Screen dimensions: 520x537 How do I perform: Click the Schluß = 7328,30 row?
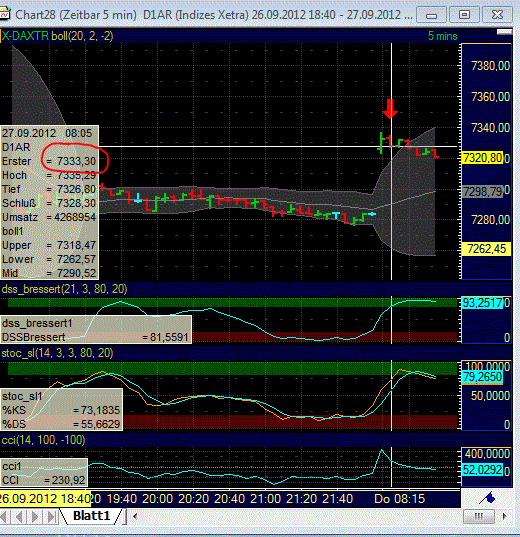[x=49, y=203]
